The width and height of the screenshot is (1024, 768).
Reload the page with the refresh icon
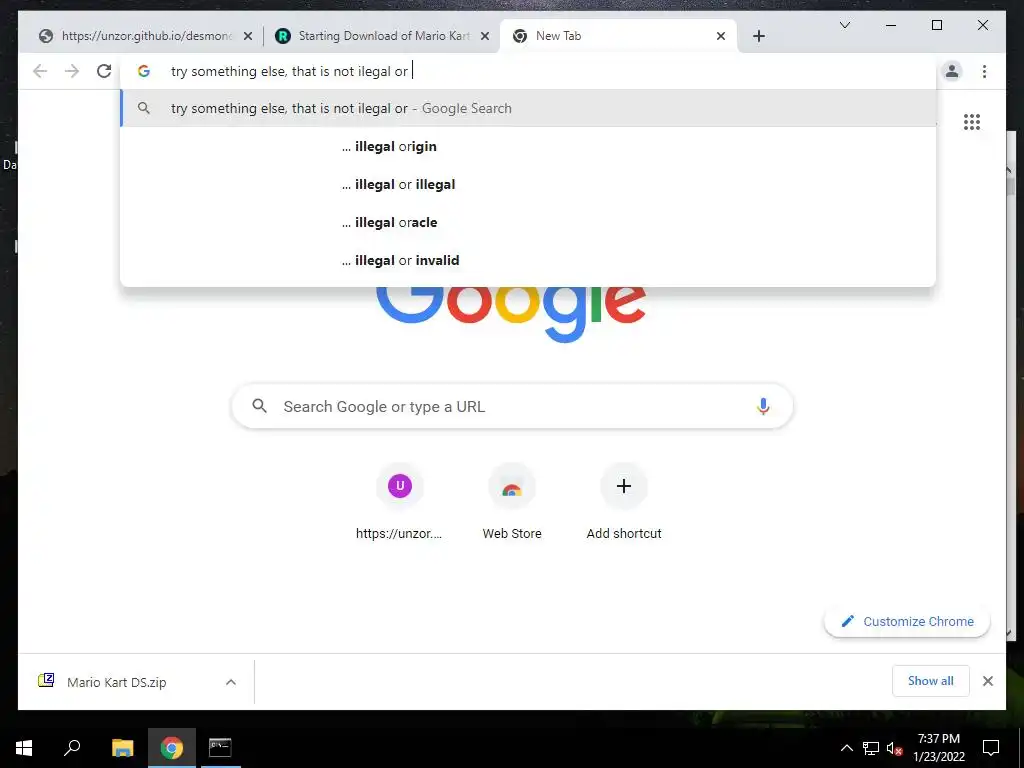104,71
